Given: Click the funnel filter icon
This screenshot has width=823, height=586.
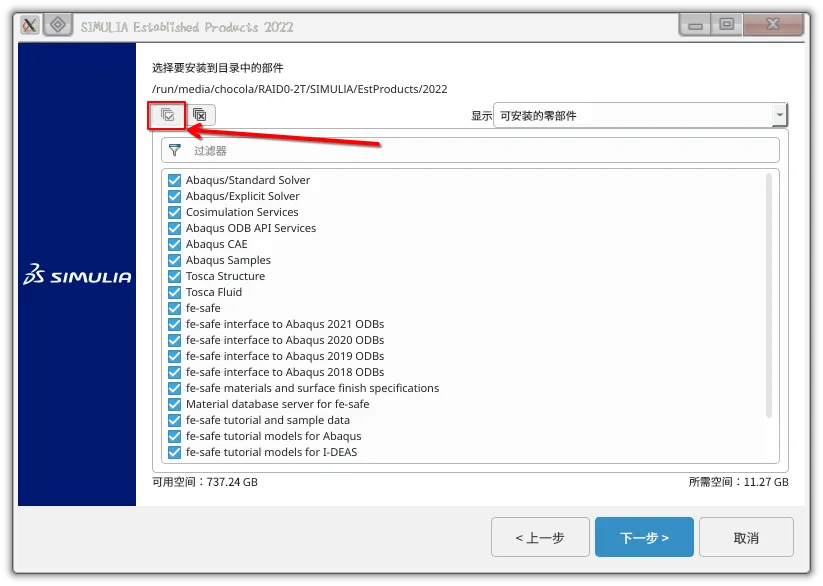Looking at the screenshot, I should point(175,150).
